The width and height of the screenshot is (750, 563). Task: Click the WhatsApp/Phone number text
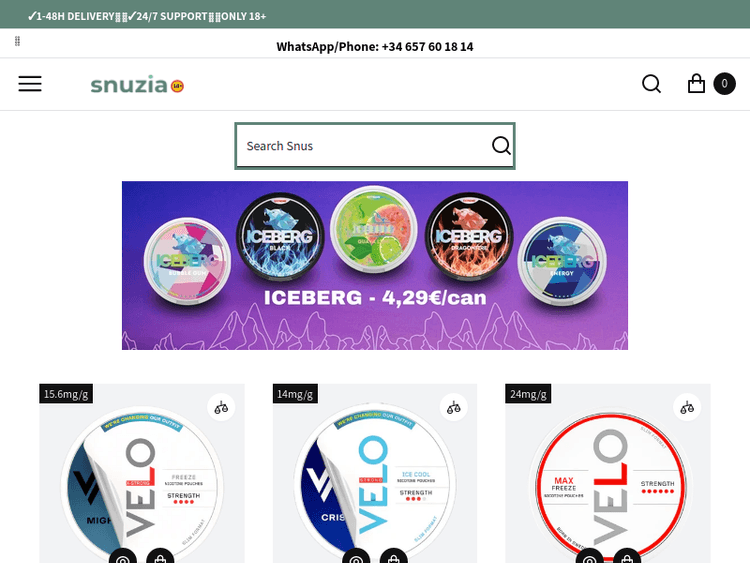click(375, 46)
